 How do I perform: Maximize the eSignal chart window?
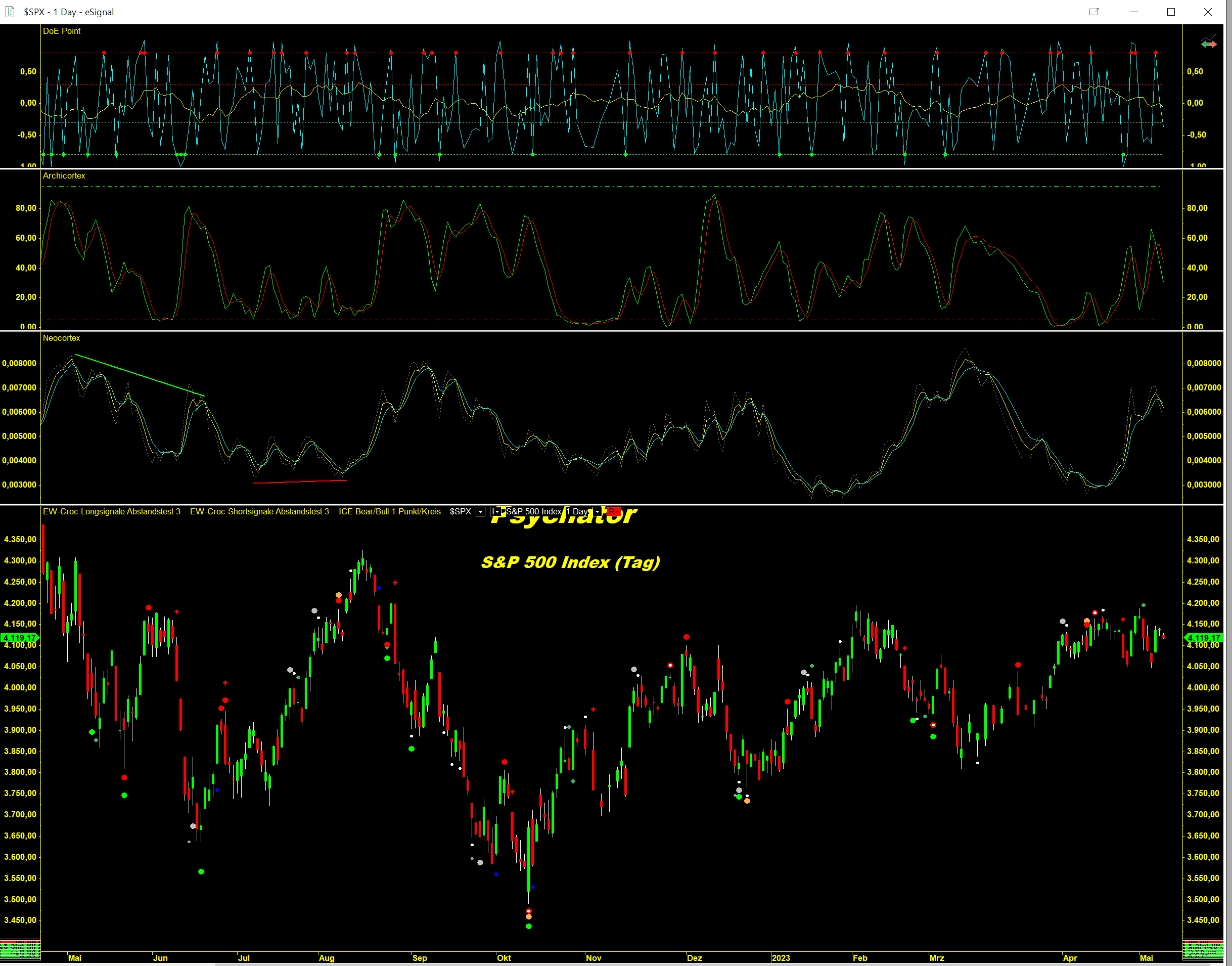[x=1171, y=12]
